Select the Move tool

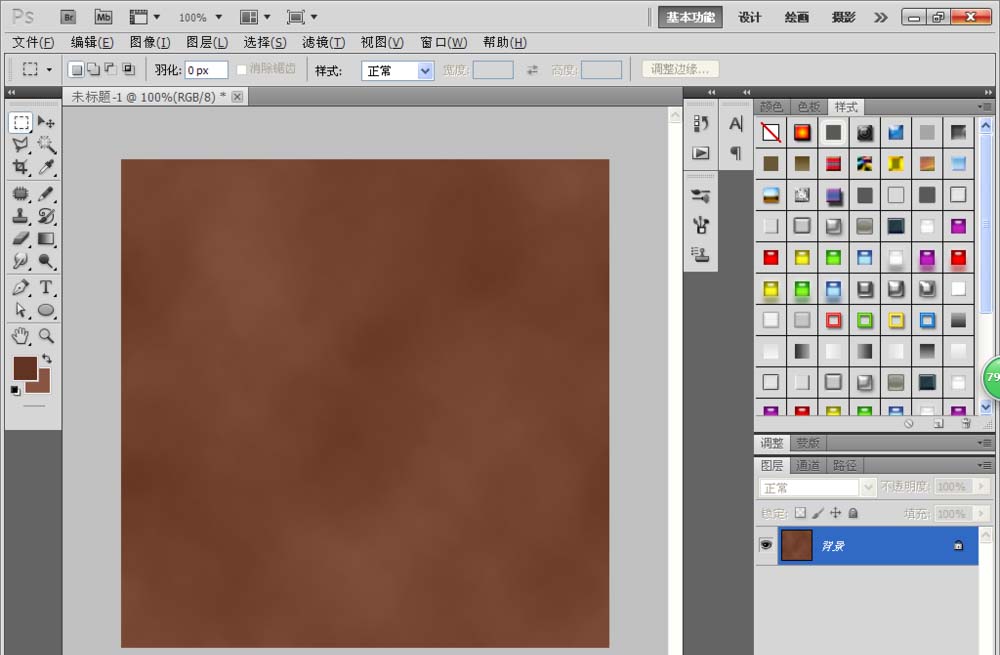[46, 122]
